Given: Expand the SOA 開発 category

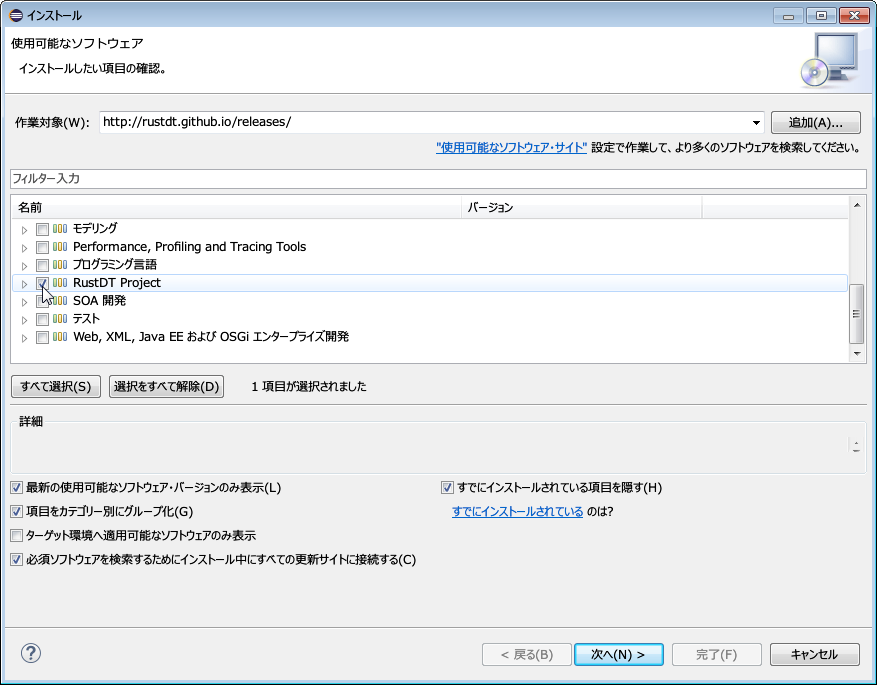Looking at the screenshot, I should (24, 302).
